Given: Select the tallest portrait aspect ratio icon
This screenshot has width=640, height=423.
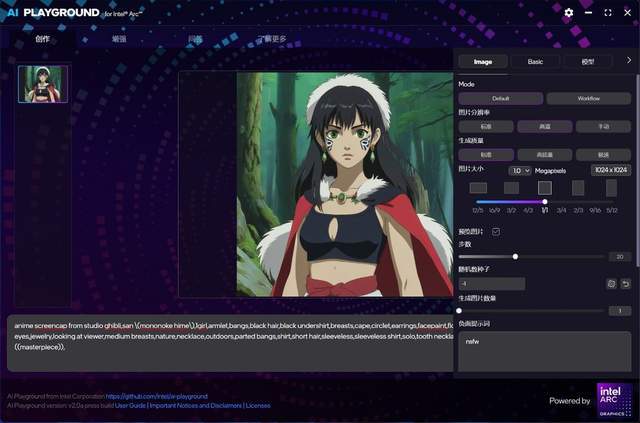Looking at the screenshot, I should pyautogui.click(x=611, y=188).
